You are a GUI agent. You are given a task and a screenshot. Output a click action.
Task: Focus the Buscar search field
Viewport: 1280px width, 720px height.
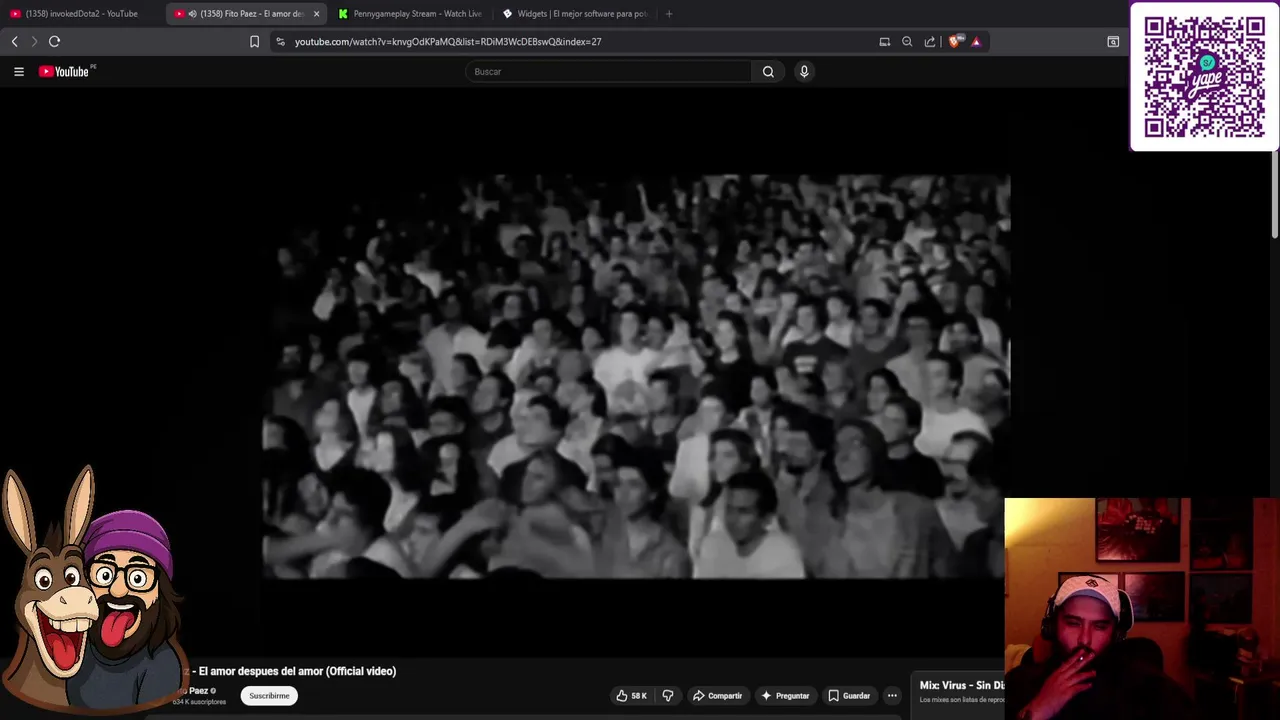608,71
